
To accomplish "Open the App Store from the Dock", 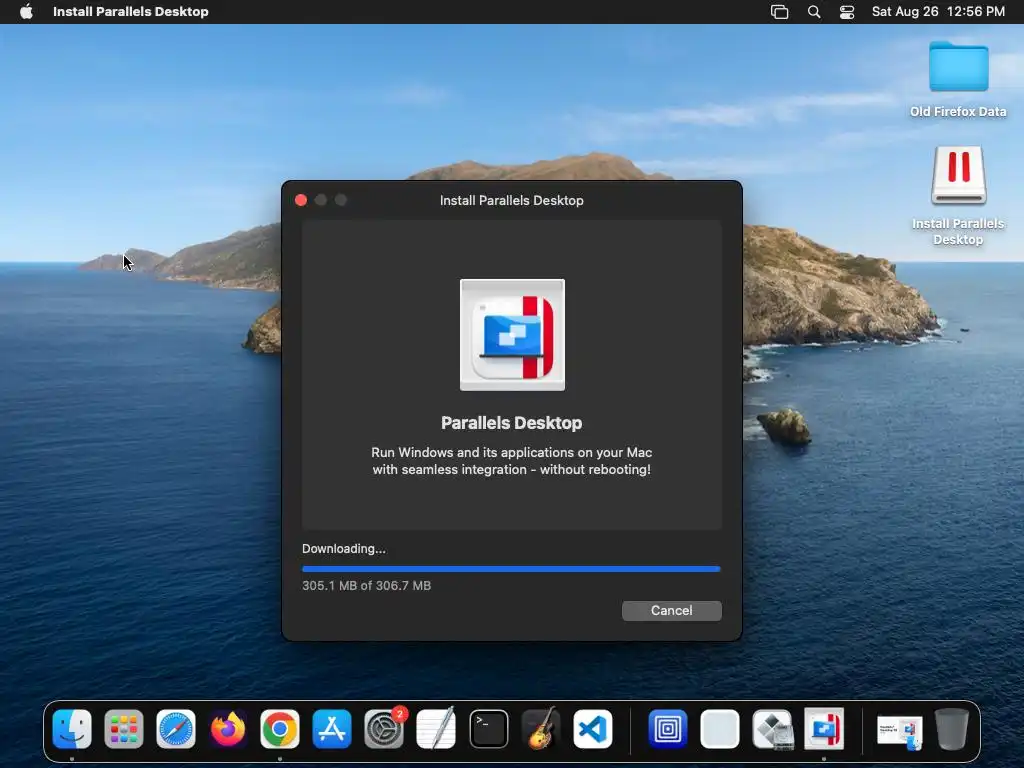I will (x=332, y=729).
